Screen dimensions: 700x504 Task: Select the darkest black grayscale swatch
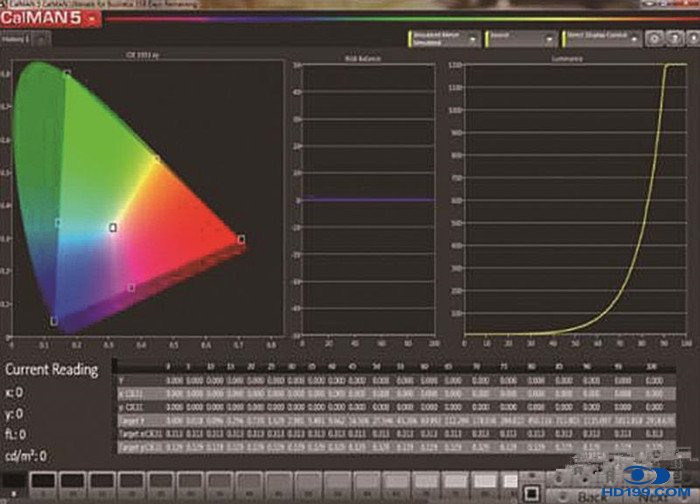13,482
